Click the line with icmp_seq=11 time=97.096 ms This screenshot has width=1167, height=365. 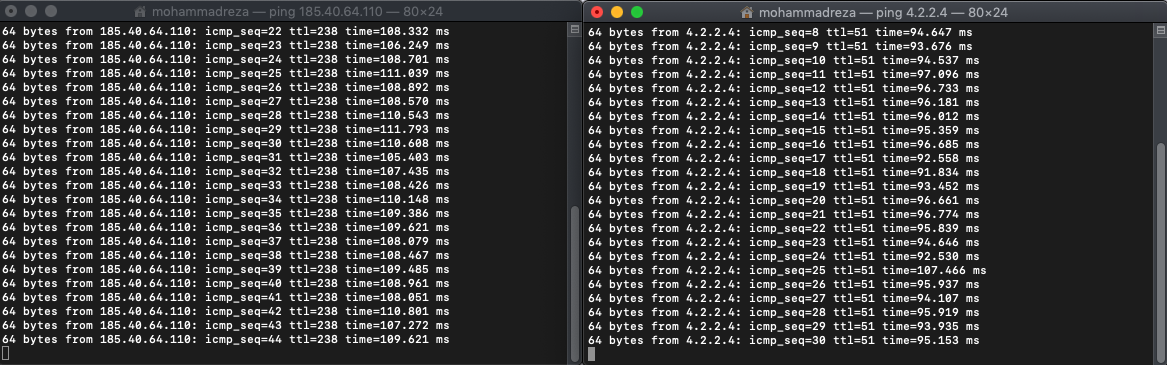783,74
